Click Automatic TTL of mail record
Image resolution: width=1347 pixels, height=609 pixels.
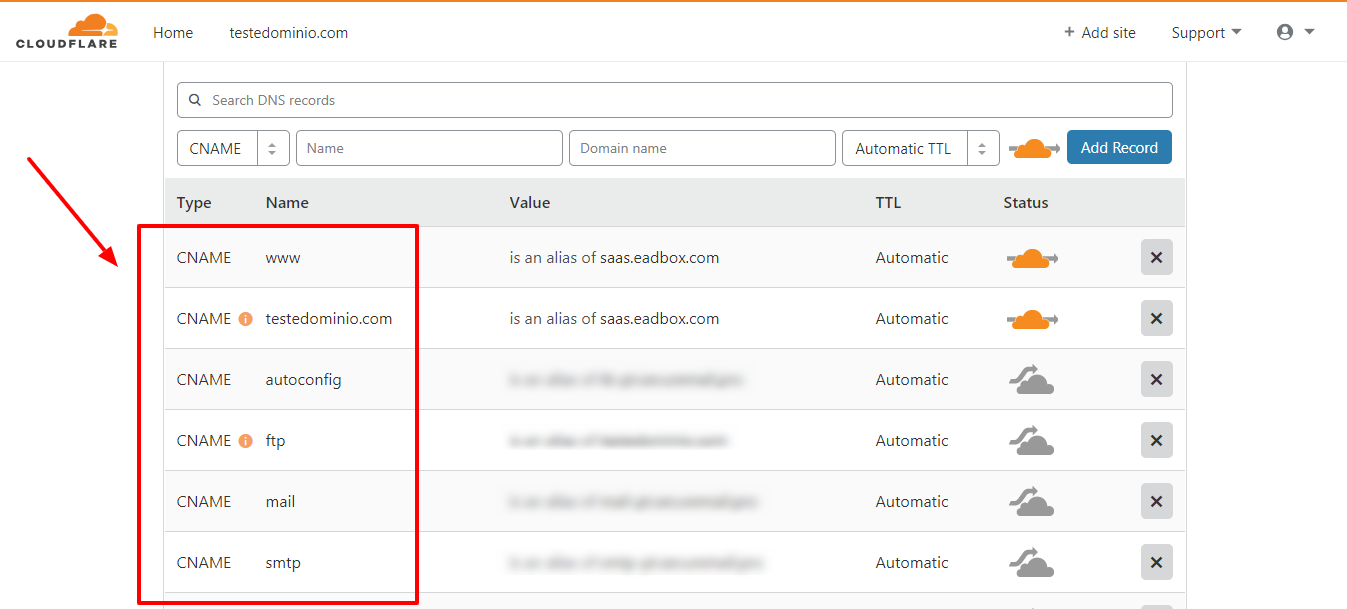point(912,502)
